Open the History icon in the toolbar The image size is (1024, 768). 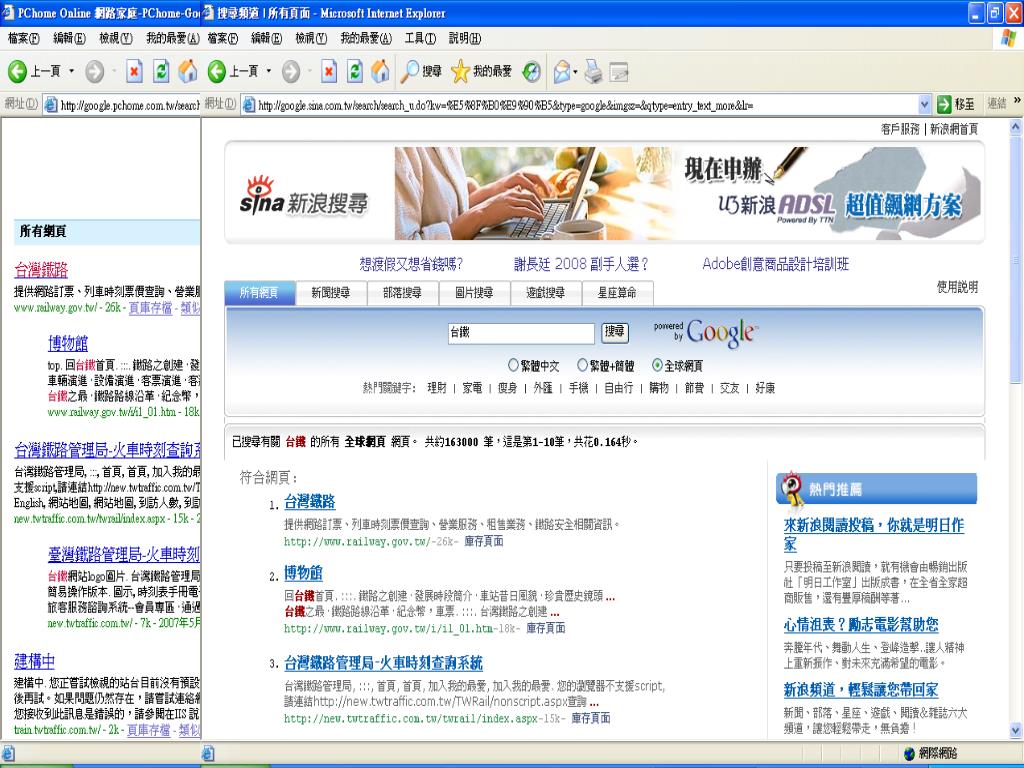[532, 71]
